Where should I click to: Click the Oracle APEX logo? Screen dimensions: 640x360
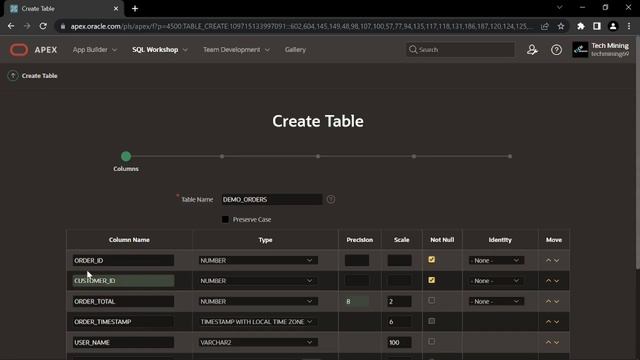[x=19, y=50]
